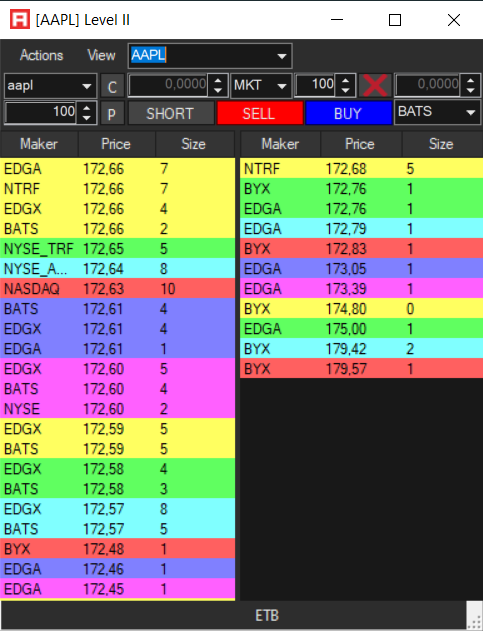Click the first 0,0000 price field
Viewport: 483px width, 631px height.
tap(168, 85)
